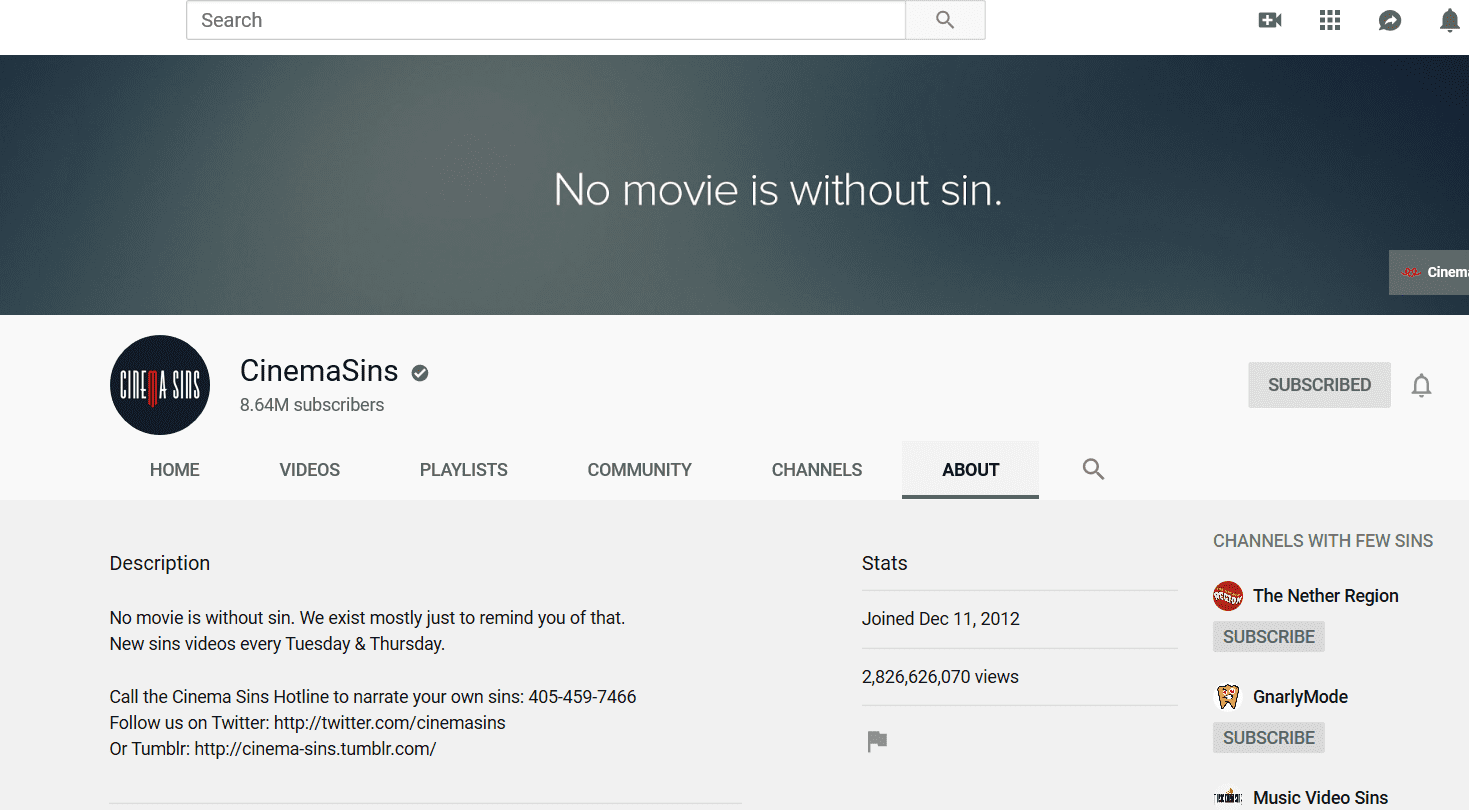Click 'Joined Dec 11, 2012' text
This screenshot has width=1469, height=810.
[941, 618]
